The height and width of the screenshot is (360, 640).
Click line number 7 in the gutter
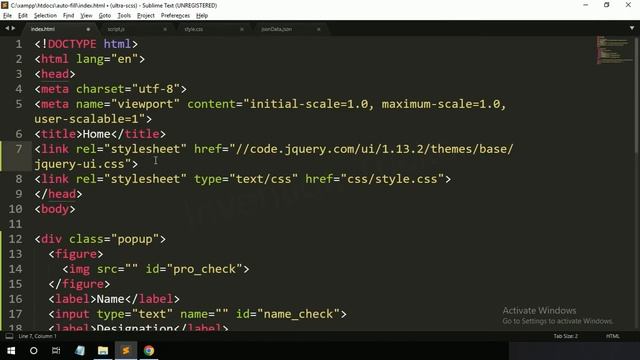19,149
